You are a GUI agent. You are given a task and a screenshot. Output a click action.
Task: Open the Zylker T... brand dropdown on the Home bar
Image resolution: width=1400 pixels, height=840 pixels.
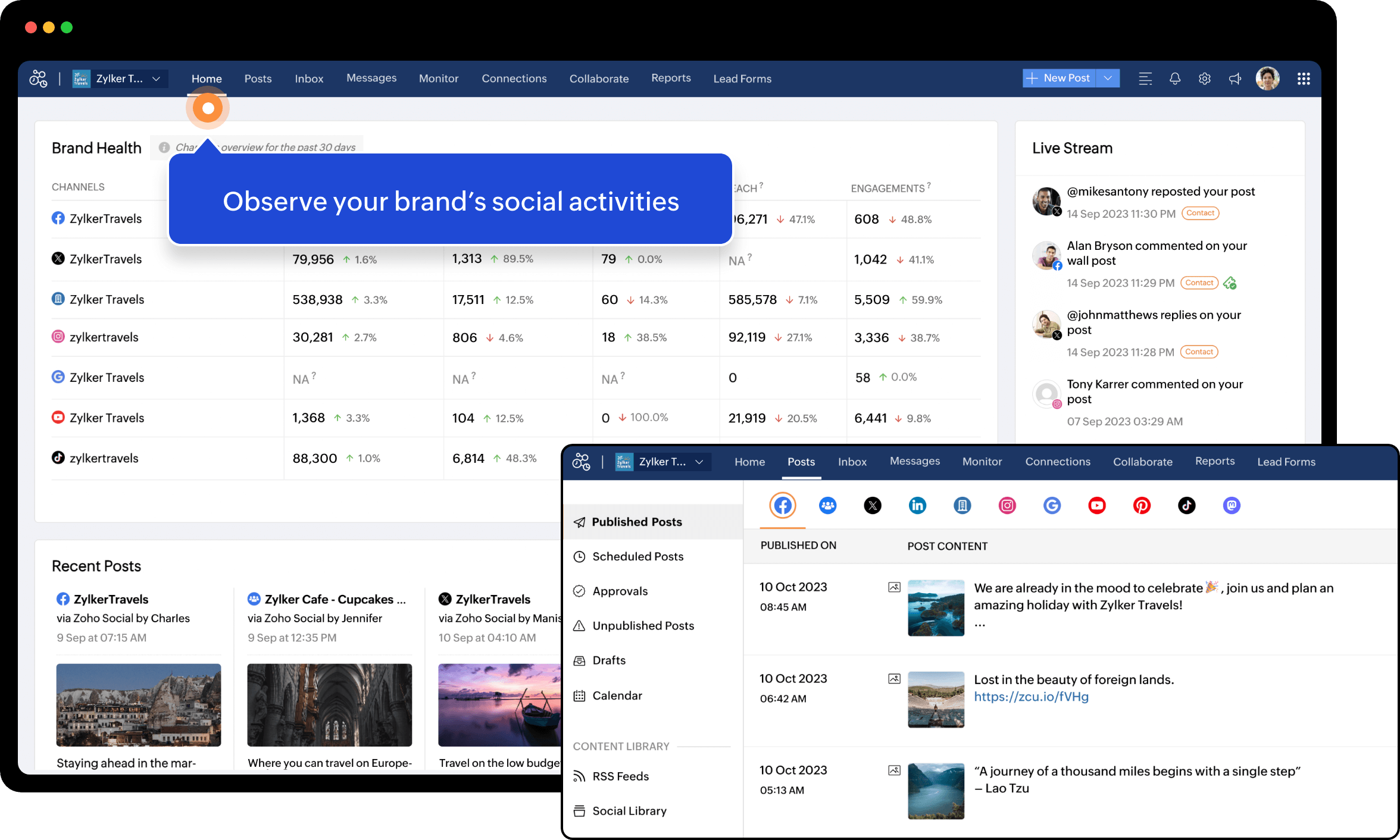(120, 79)
